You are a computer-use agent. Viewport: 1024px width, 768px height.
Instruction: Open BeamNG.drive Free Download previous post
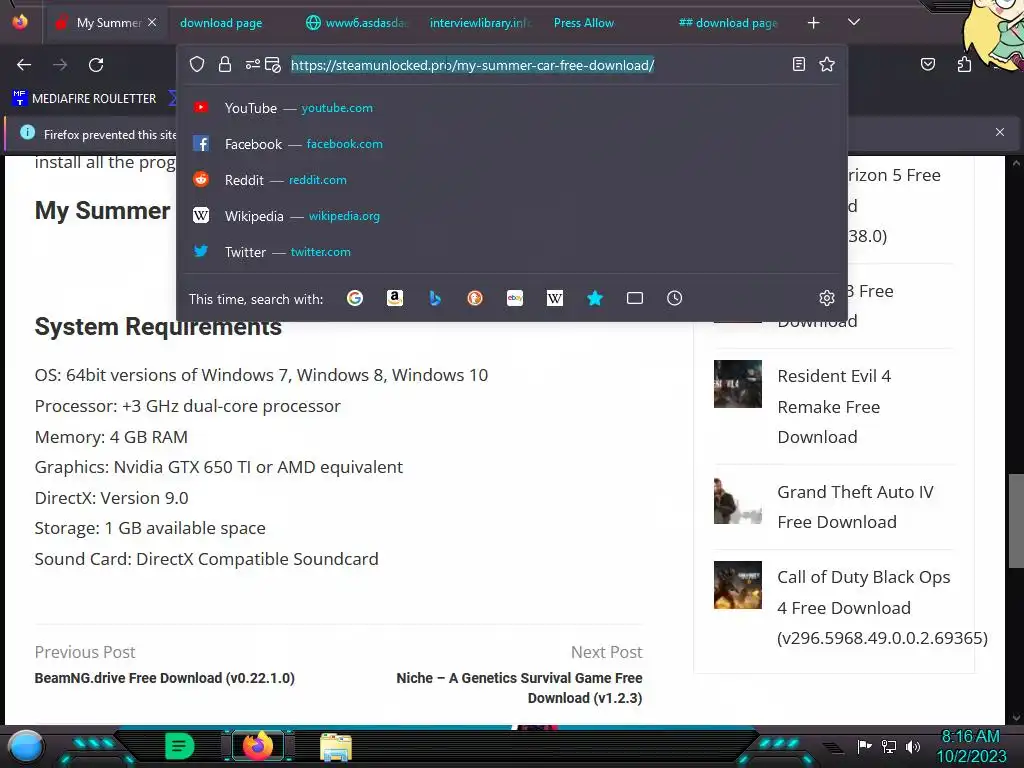tap(165, 678)
